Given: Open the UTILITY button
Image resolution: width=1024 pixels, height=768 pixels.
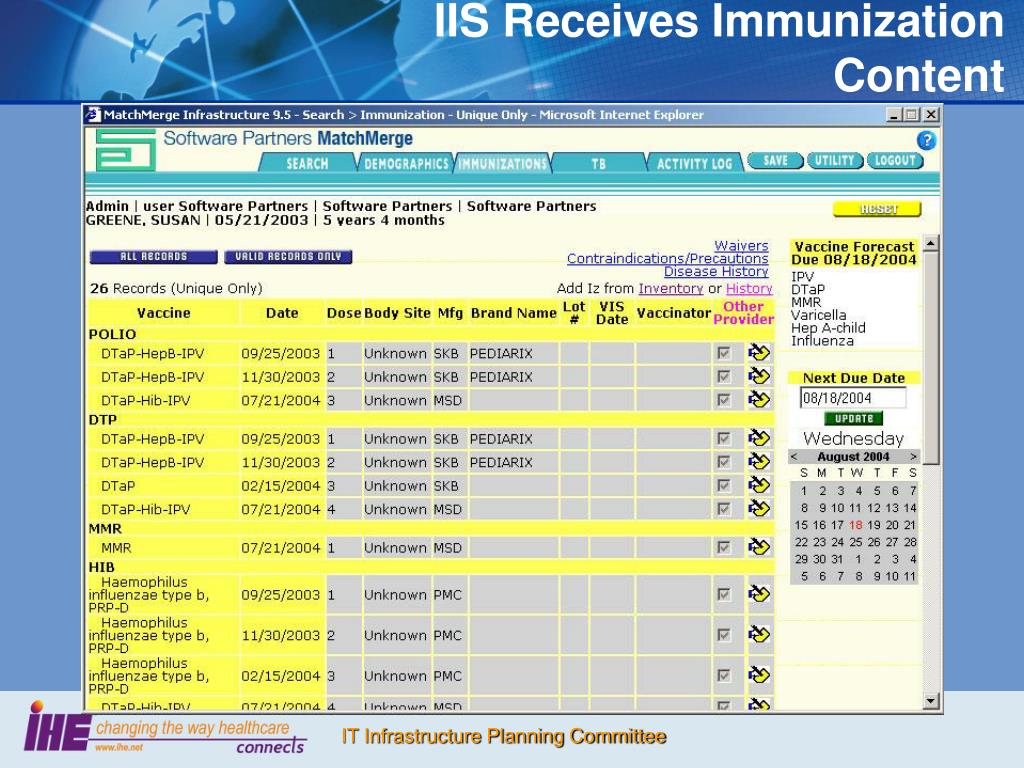Looking at the screenshot, I should click(x=835, y=161).
